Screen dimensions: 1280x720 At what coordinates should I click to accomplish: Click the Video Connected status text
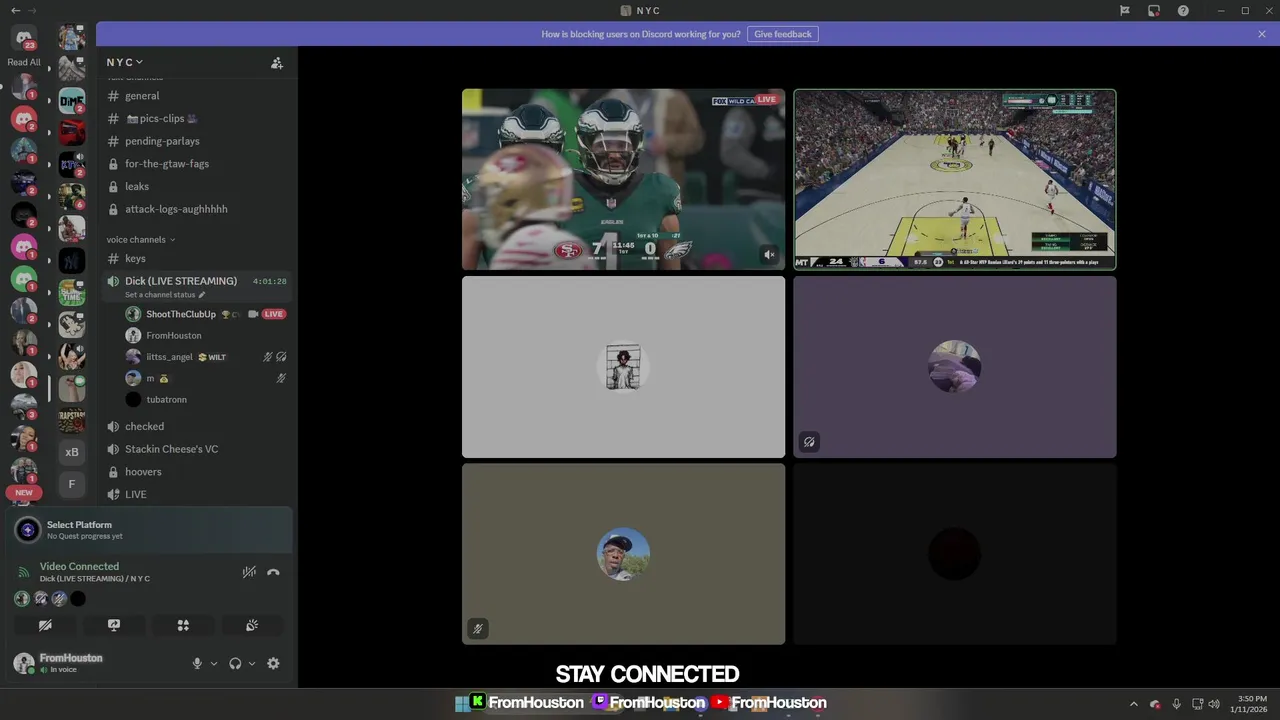79,566
